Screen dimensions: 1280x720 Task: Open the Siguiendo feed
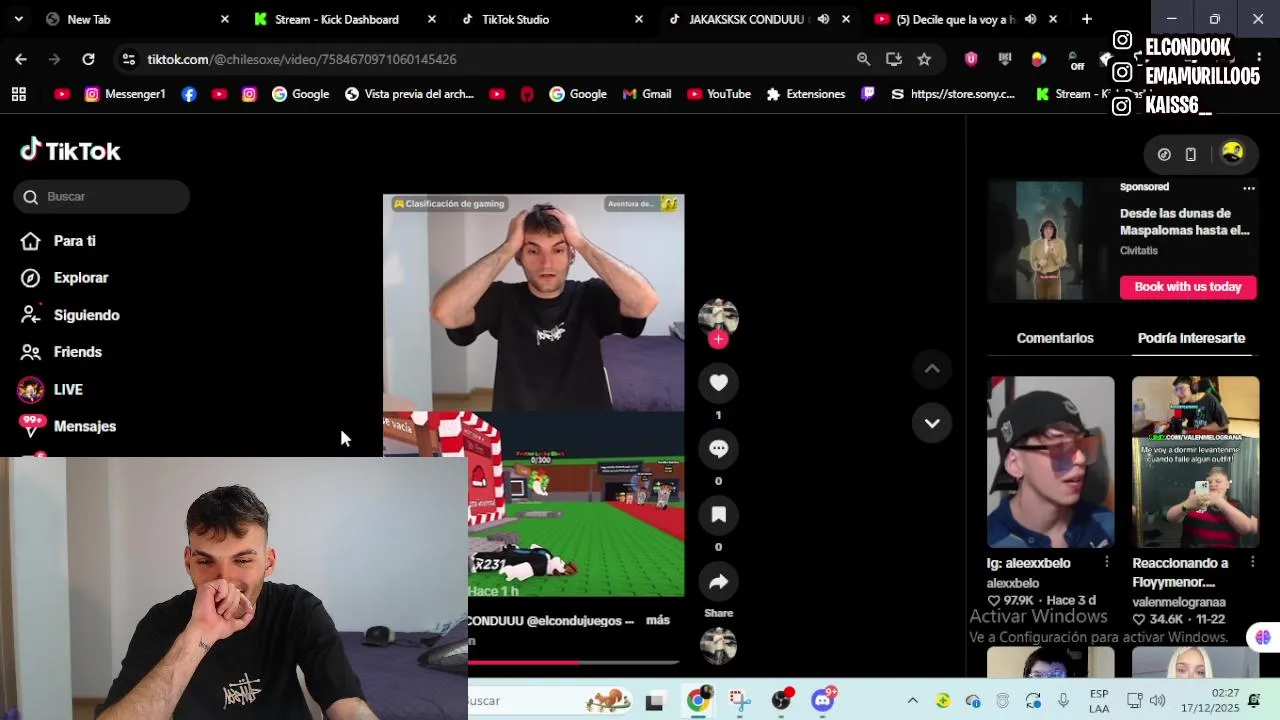(70, 315)
